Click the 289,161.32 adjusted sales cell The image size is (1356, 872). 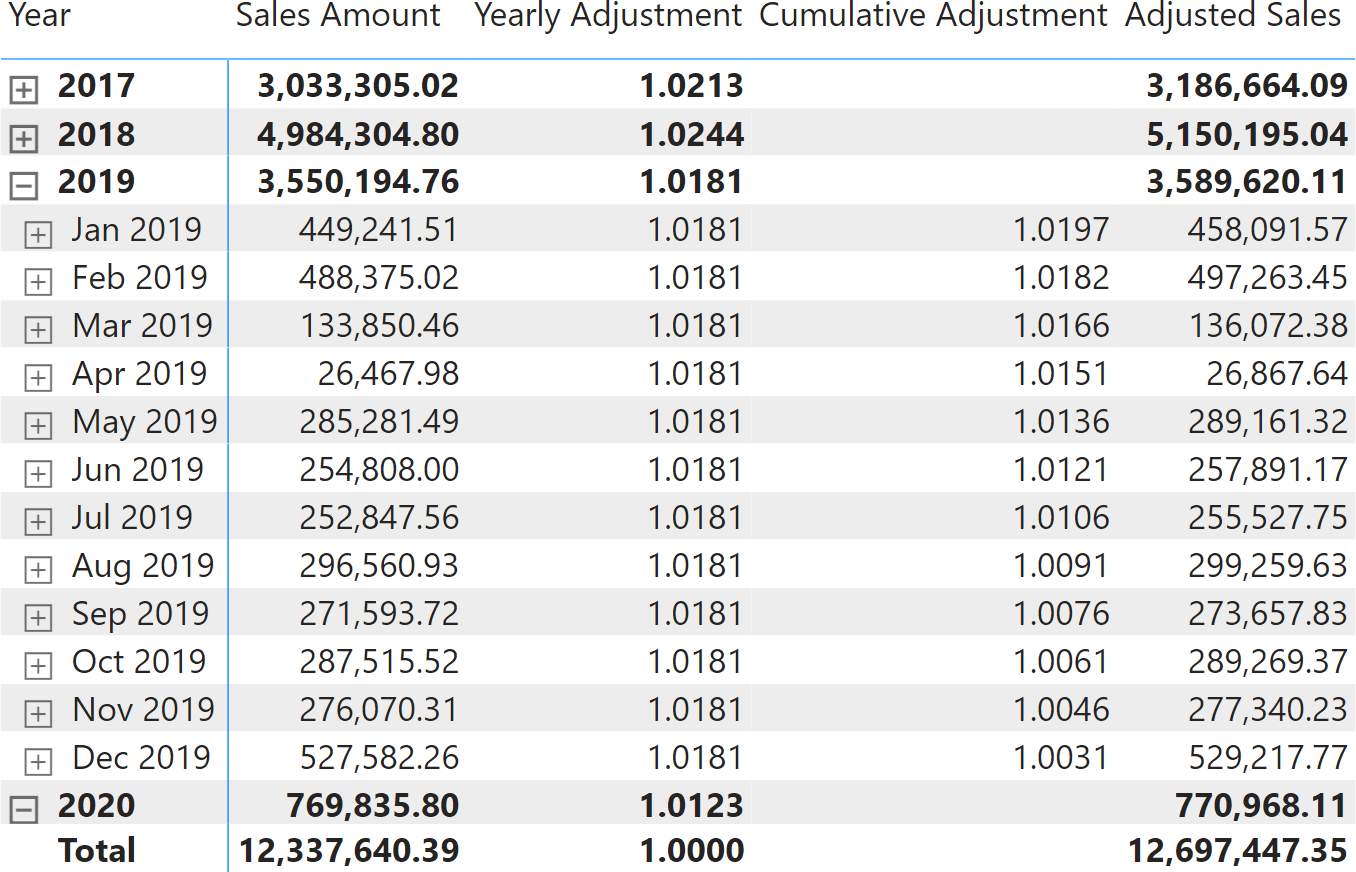tap(1268, 422)
